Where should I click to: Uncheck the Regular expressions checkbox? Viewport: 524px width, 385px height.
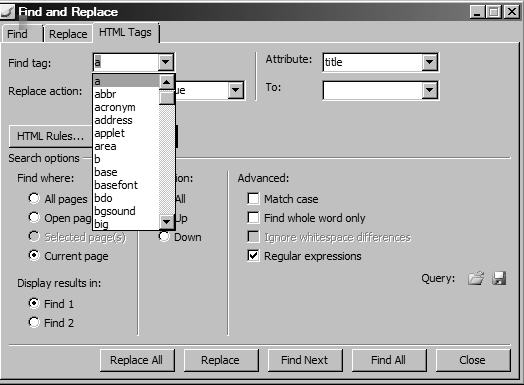[253, 256]
